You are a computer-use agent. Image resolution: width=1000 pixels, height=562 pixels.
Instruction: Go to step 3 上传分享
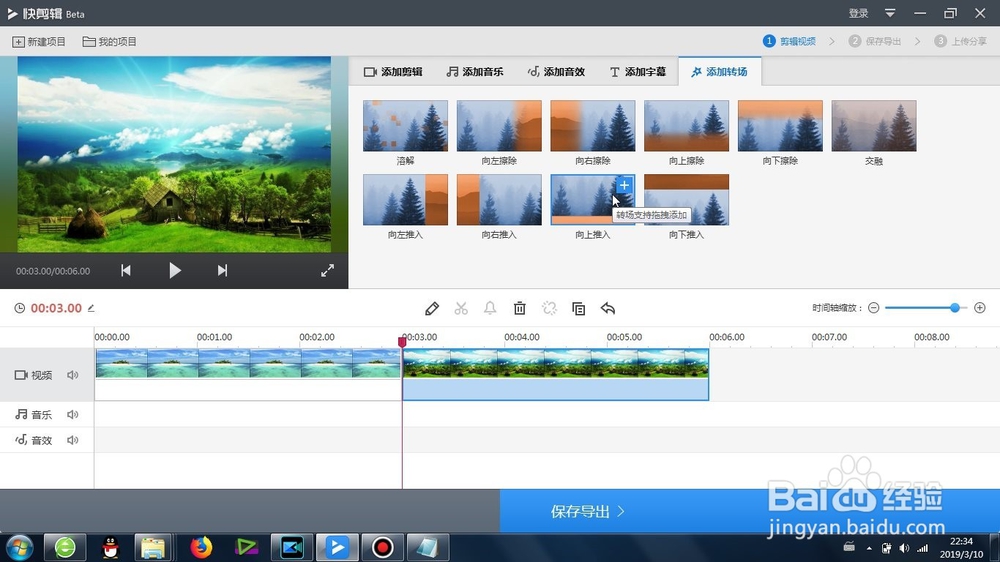point(960,41)
